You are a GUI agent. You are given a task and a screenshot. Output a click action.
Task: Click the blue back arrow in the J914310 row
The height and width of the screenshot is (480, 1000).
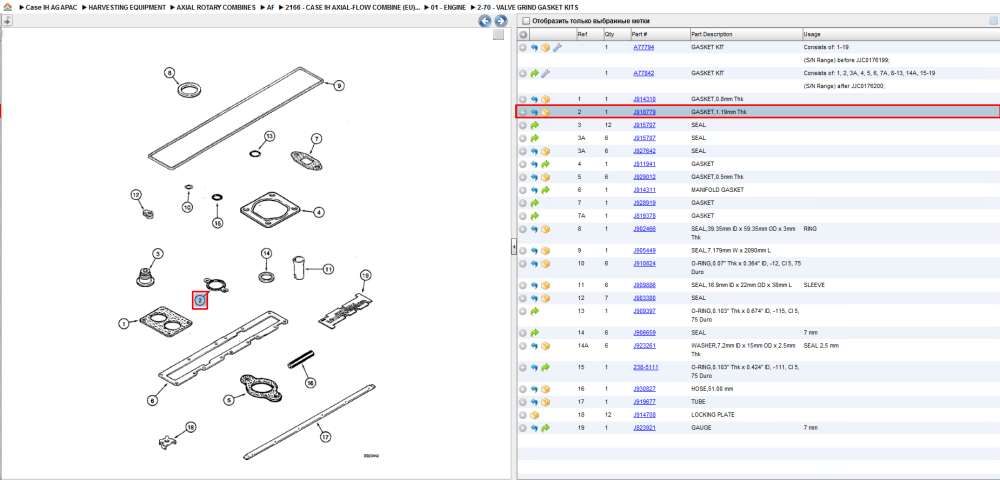(534, 99)
